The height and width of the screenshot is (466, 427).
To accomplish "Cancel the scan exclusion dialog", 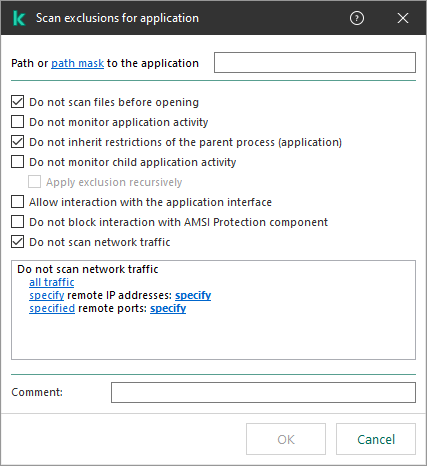I will click(x=376, y=439).
